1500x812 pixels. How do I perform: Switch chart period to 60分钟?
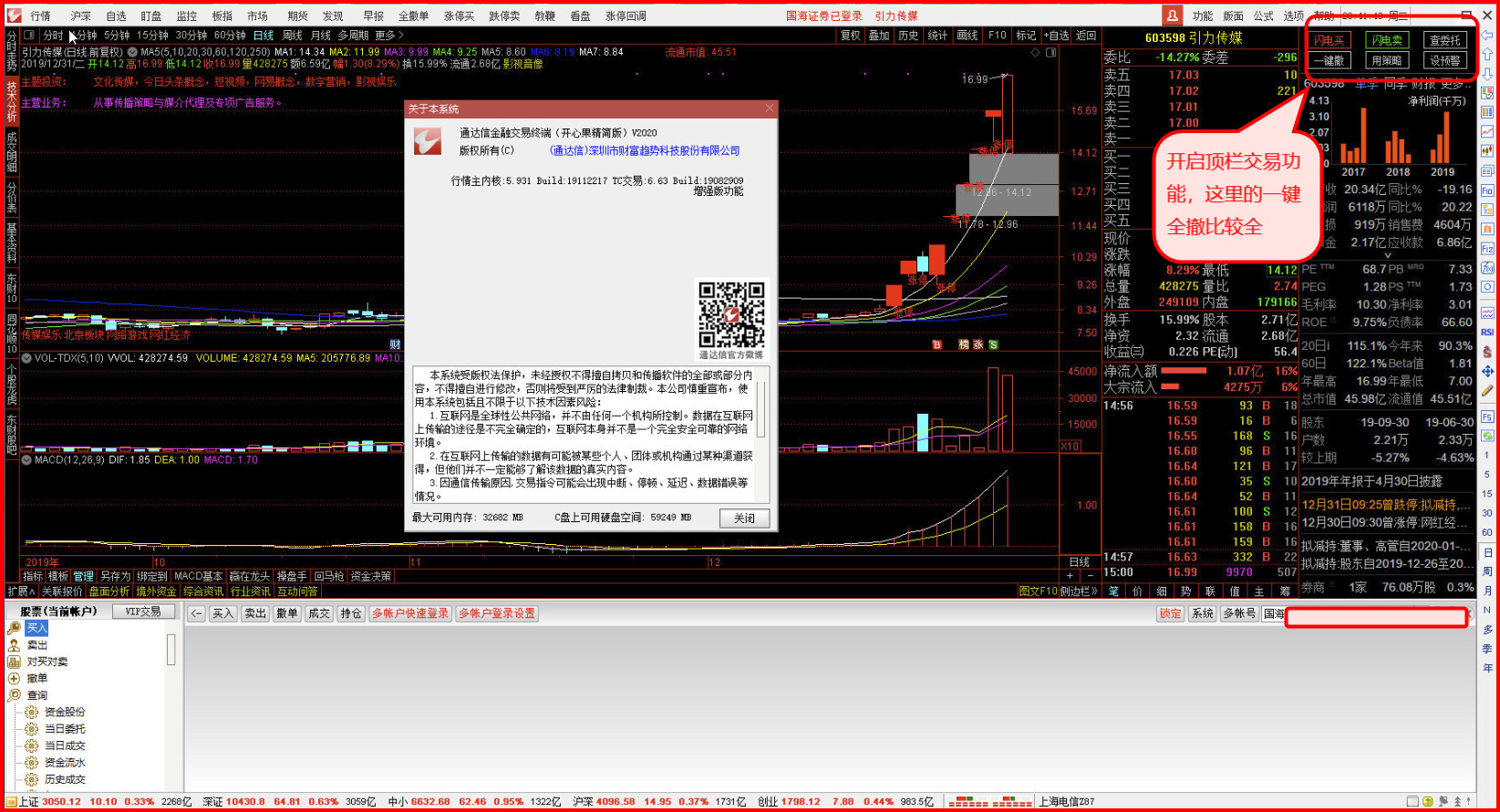point(230,36)
